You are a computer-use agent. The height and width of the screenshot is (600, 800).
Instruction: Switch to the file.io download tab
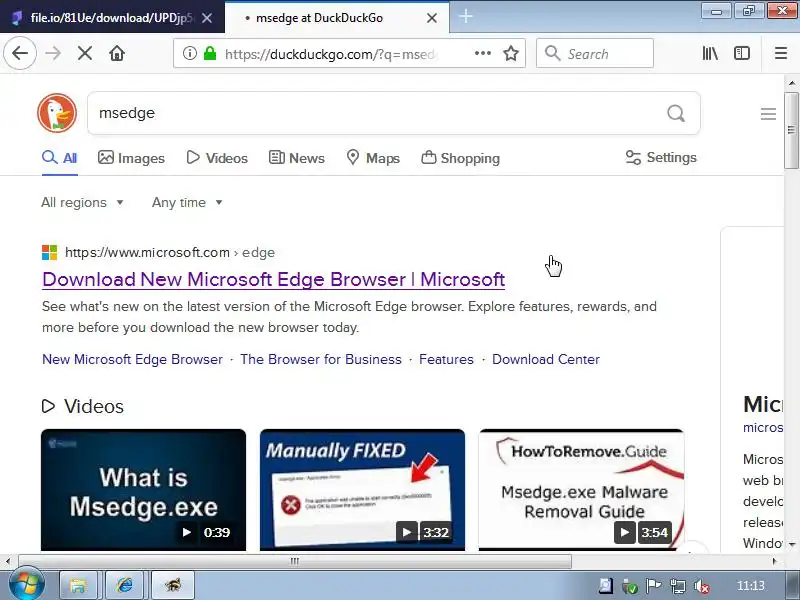112,17
